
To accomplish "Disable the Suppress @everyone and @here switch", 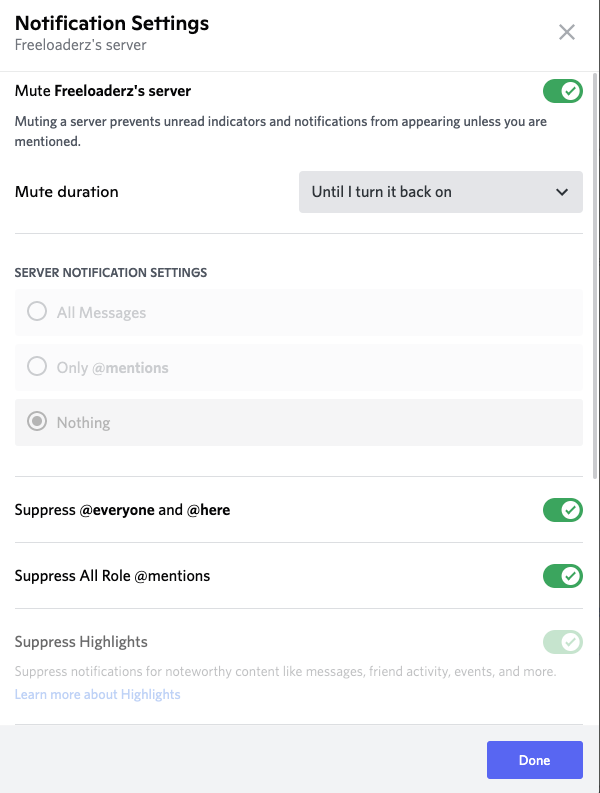I will pos(562,510).
